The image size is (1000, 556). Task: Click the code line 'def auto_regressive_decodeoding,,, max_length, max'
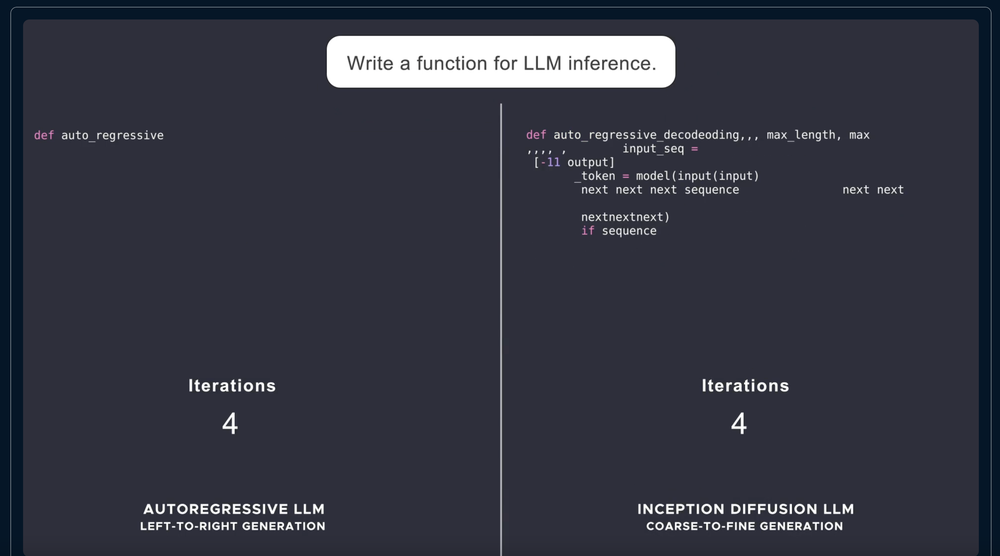698,135
